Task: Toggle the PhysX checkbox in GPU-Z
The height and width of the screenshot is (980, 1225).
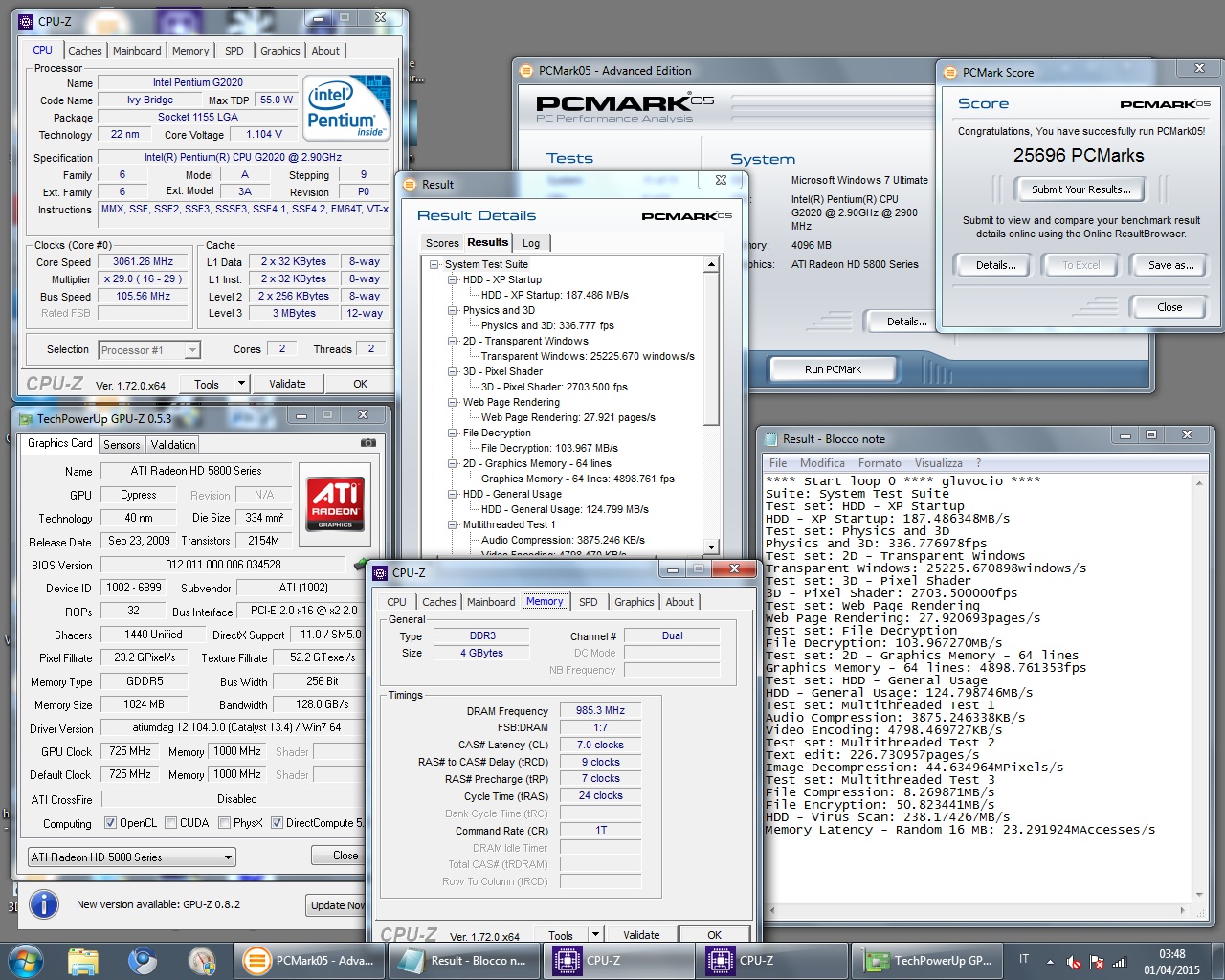Action: [224, 823]
